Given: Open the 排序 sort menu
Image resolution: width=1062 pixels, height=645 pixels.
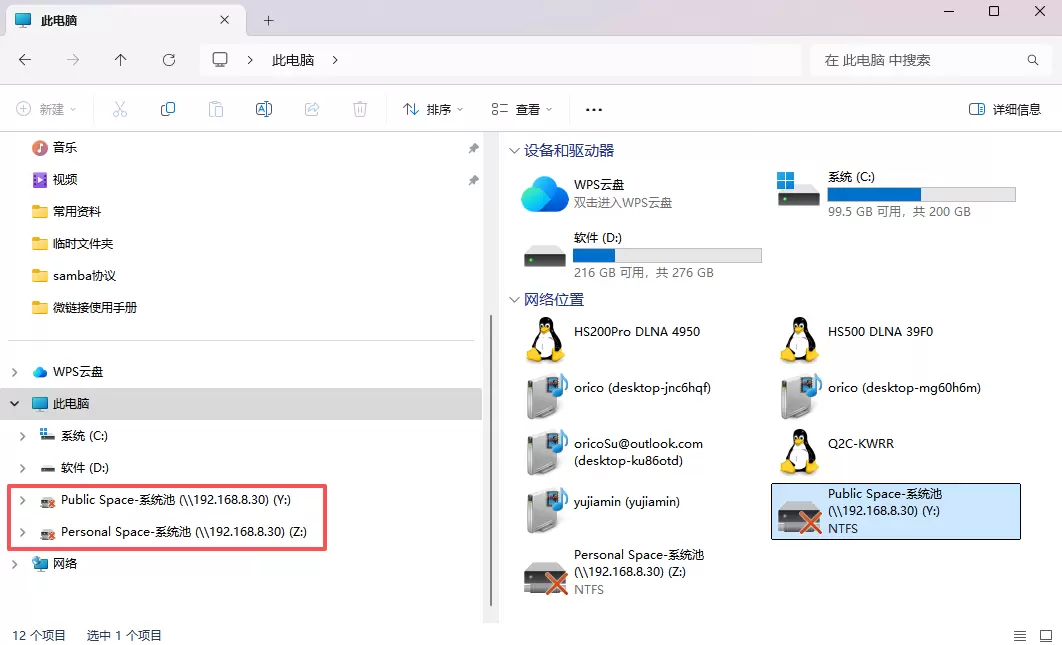Looking at the screenshot, I should coord(433,109).
